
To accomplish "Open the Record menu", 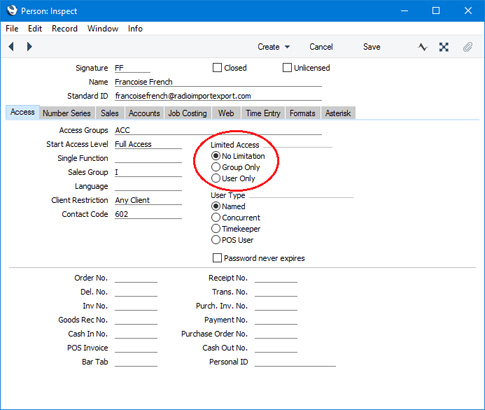I will point(64,29).
